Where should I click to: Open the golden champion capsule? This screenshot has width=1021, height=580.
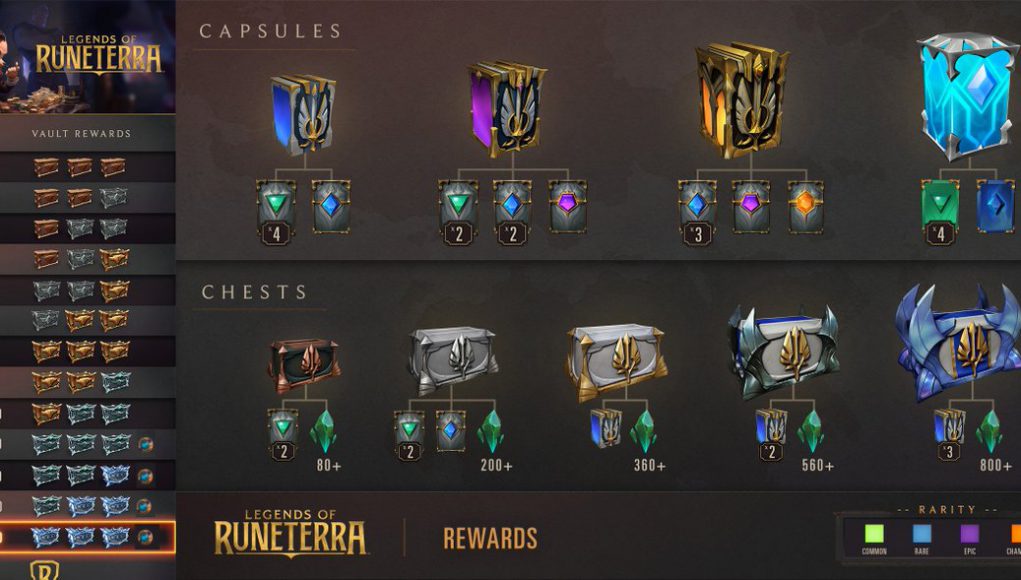click(742, 100)
